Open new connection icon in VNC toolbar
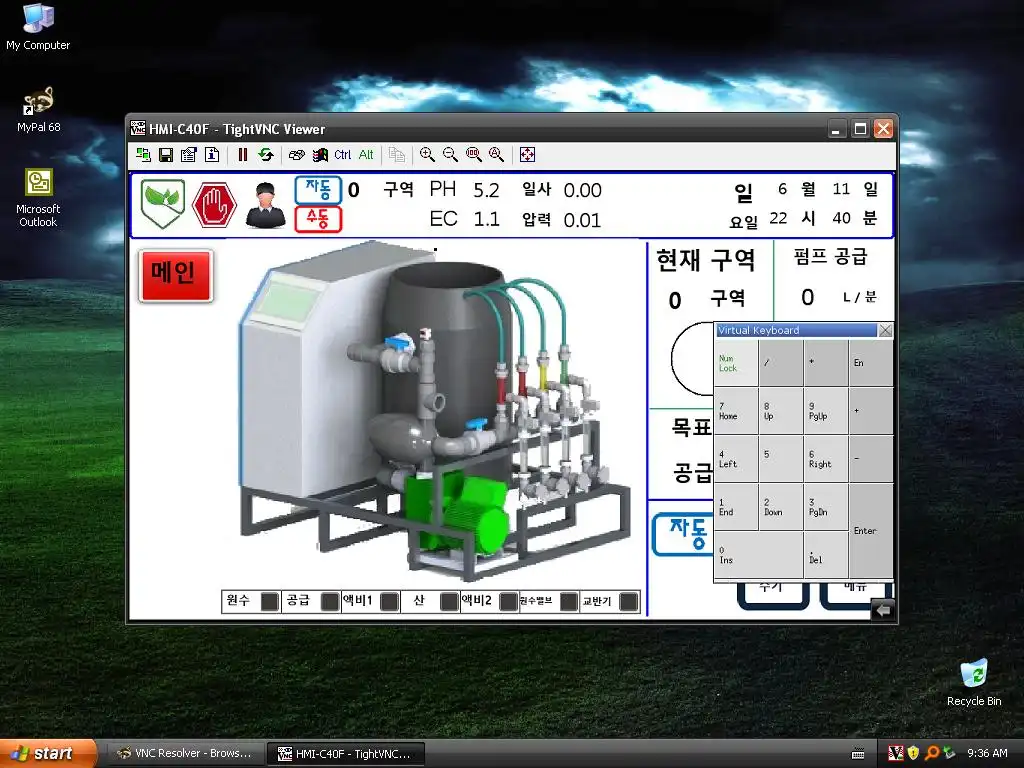 [143, 155]
